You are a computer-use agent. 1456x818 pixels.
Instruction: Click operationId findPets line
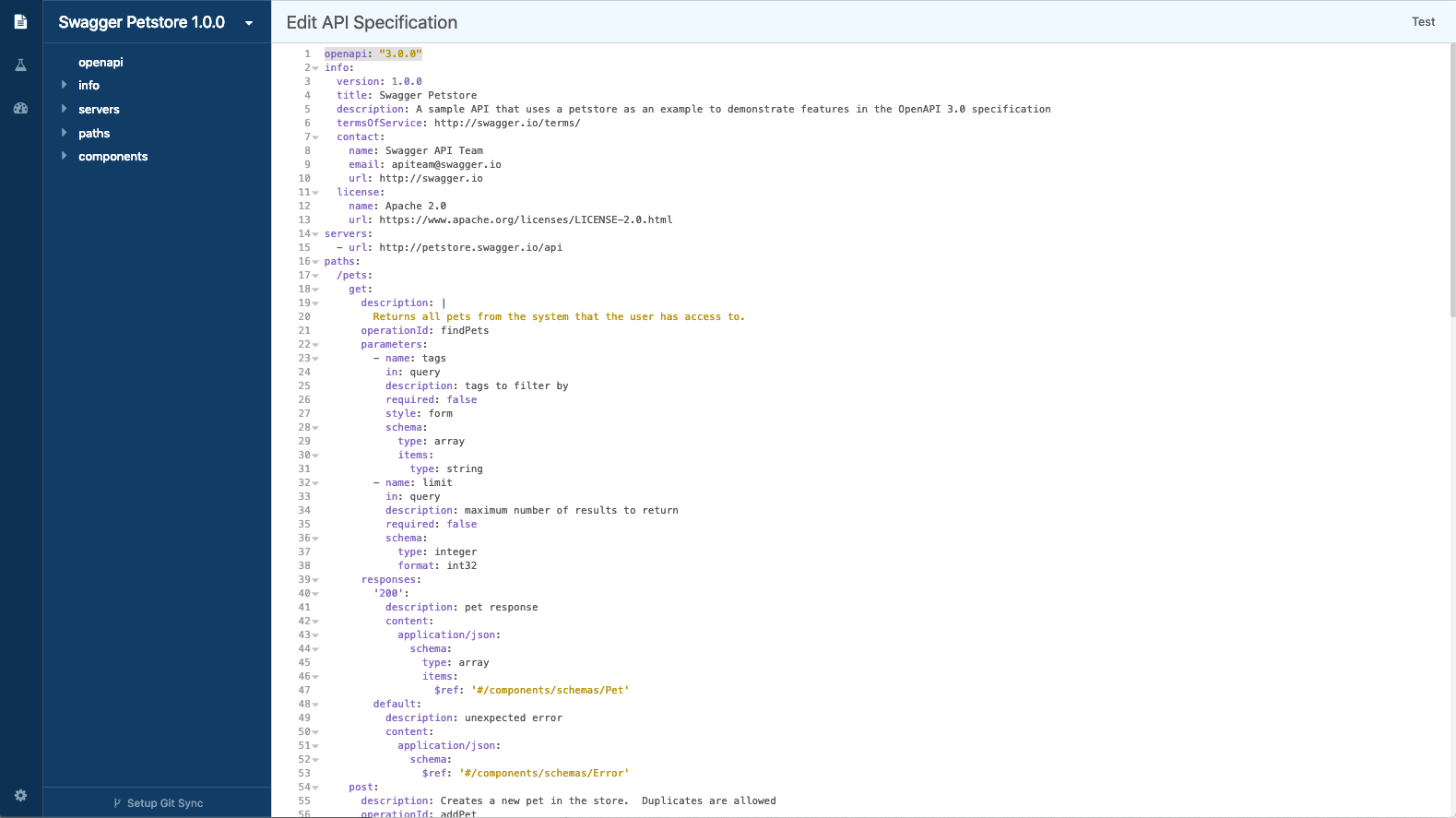coord(425,330)
